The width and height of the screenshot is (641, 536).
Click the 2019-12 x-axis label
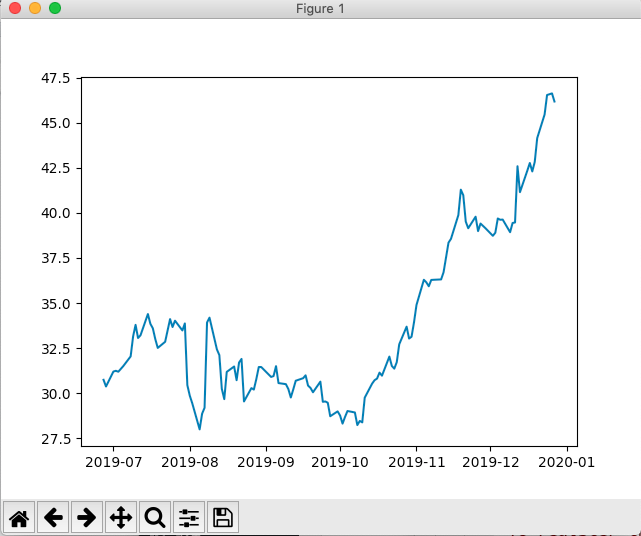(491, 462)
